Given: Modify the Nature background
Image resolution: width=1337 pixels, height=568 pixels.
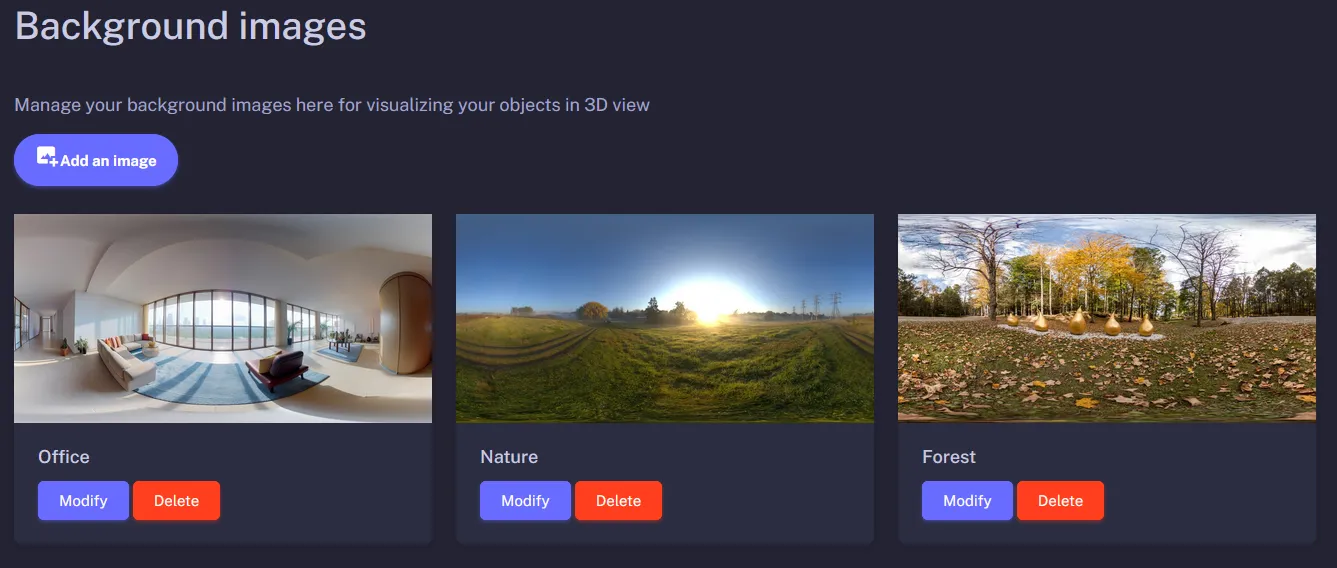Looking at the screenshot, I should (x=525, y=501).
